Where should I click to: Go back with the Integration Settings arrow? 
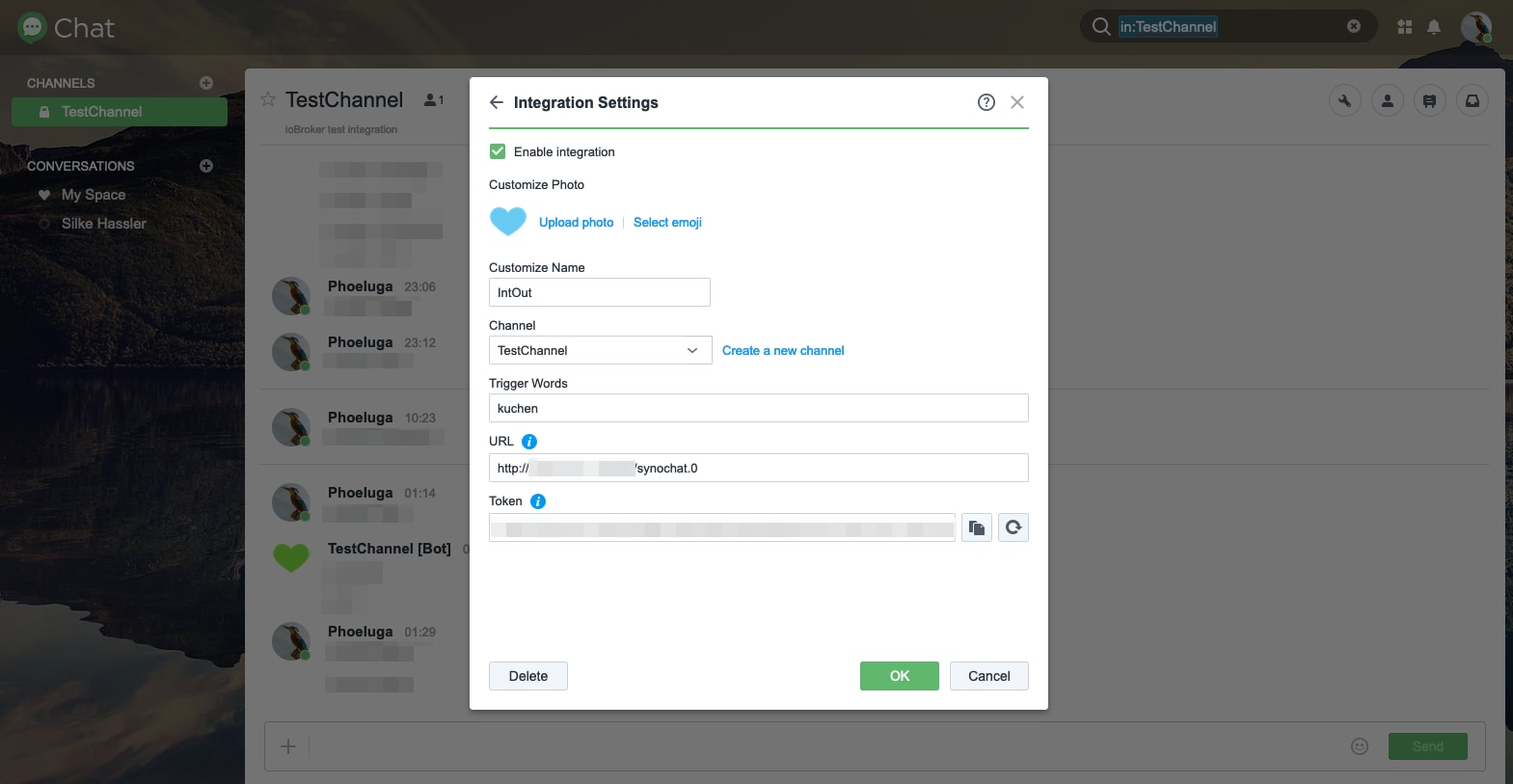click(497, 102)
